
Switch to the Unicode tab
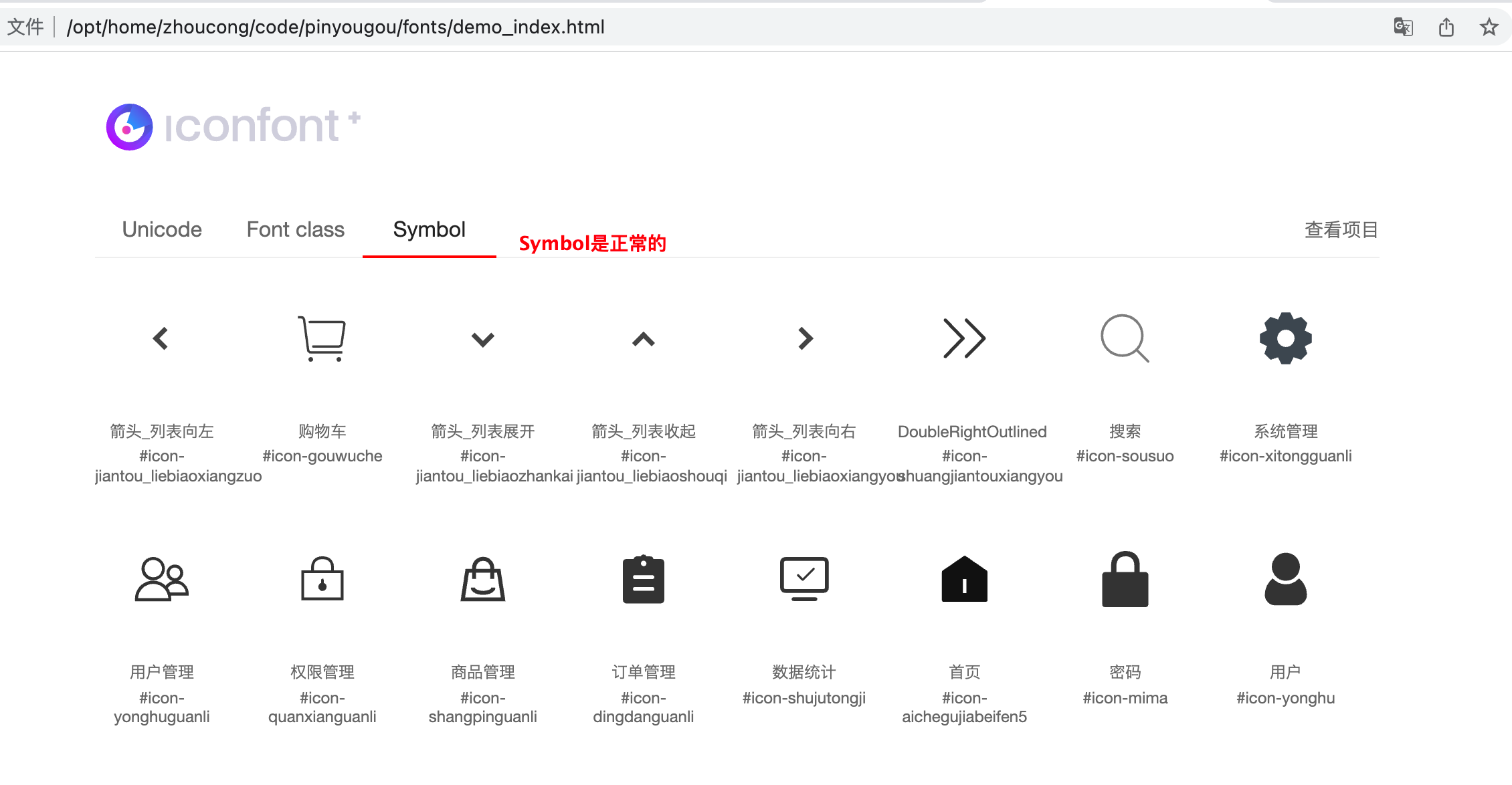(161, 229)
